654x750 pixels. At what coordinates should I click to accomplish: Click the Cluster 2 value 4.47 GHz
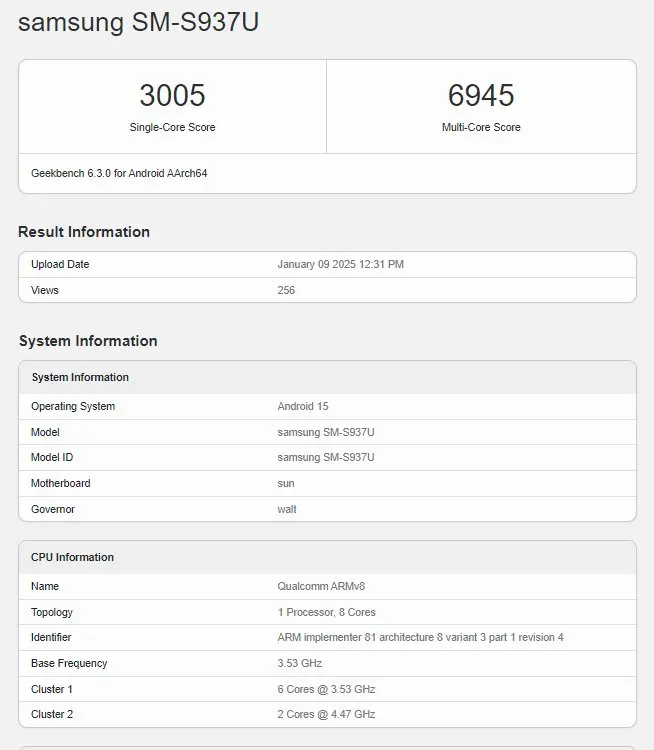click(x=326, y=714)
